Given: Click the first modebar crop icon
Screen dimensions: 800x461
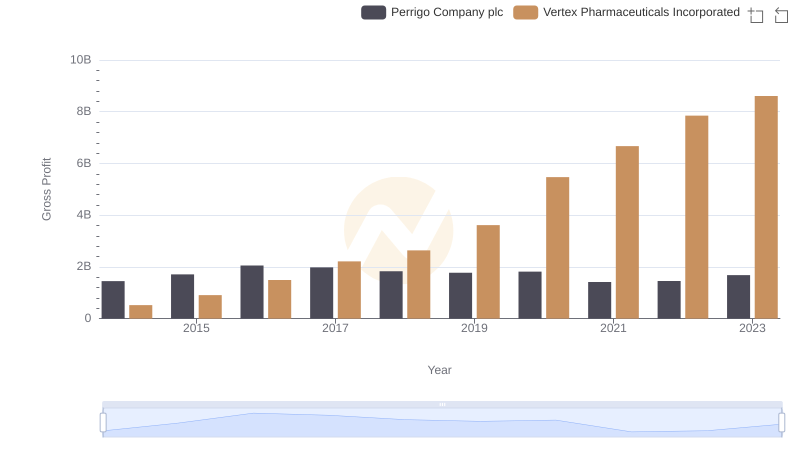Looking at the screenshot, I should point(755,15).
